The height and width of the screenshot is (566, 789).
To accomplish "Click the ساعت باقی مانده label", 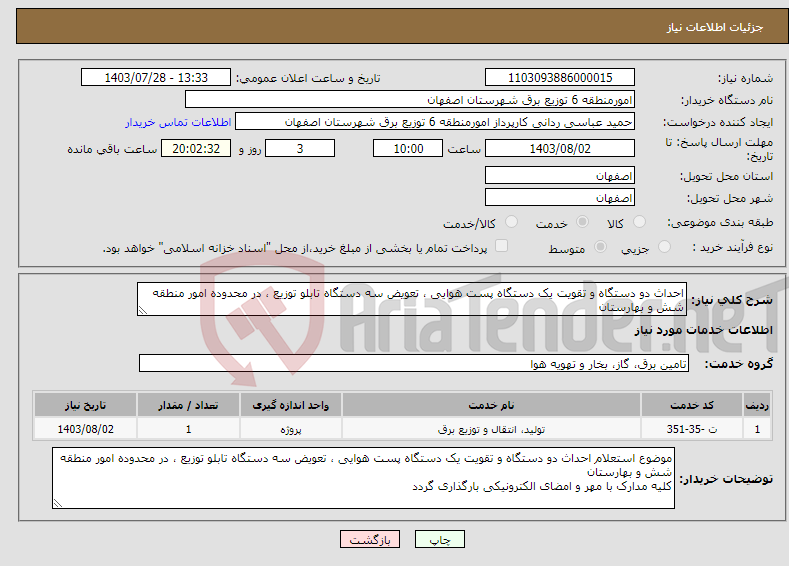I will coord(112,149).
